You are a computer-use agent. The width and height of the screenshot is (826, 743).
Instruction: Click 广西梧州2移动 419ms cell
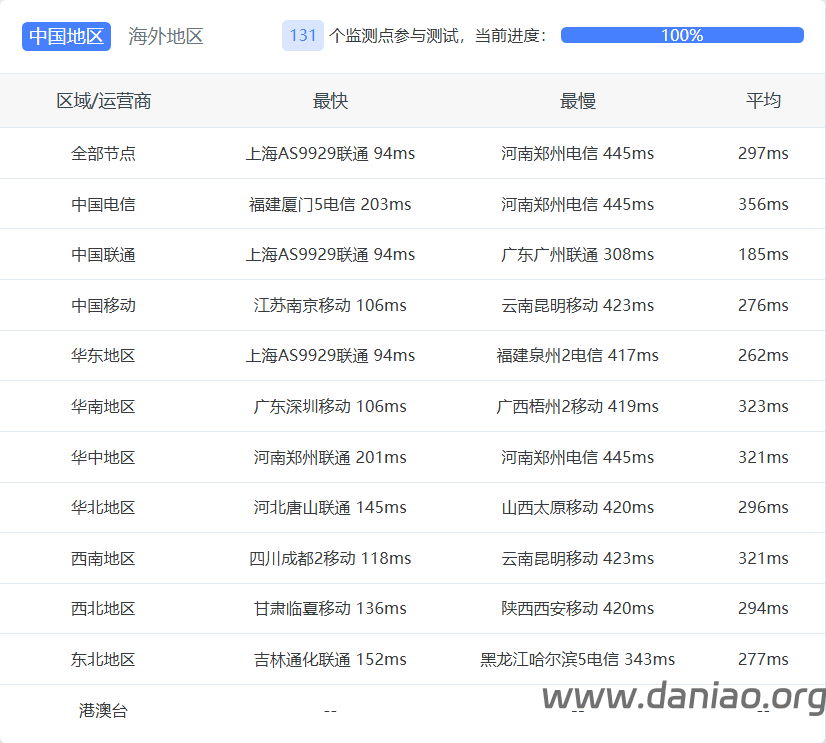pyautogui.click(x=577, y=406)
